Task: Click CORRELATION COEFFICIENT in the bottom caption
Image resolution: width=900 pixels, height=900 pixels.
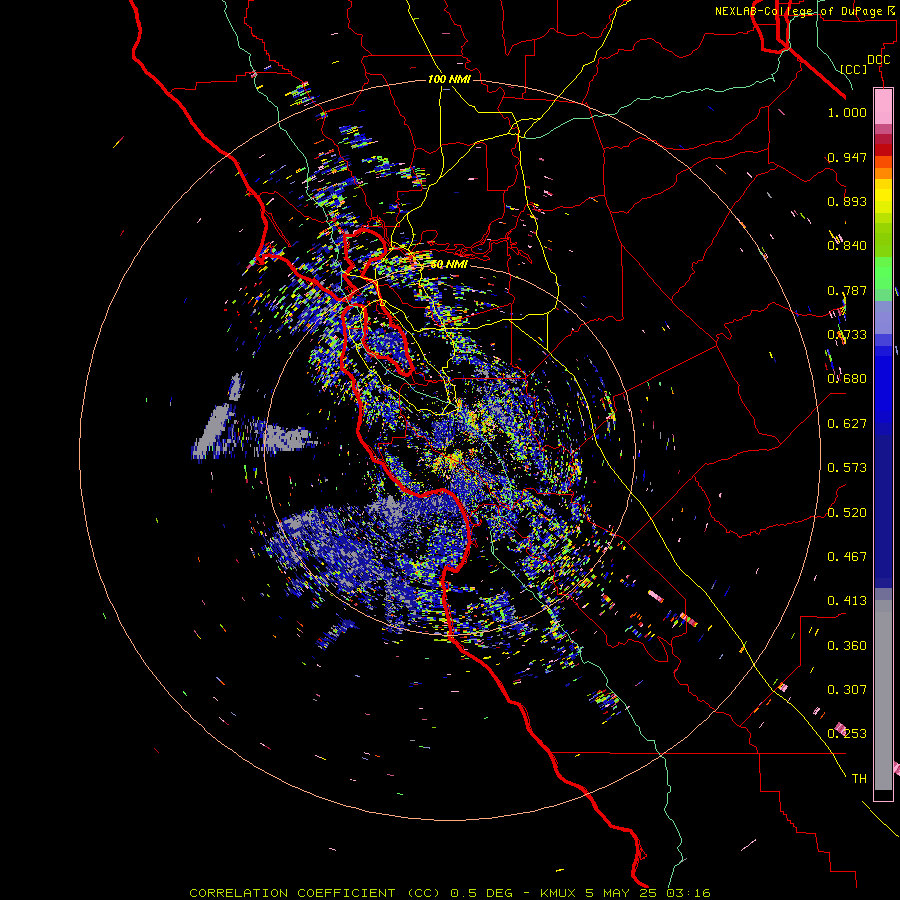Action: [292, 893]
